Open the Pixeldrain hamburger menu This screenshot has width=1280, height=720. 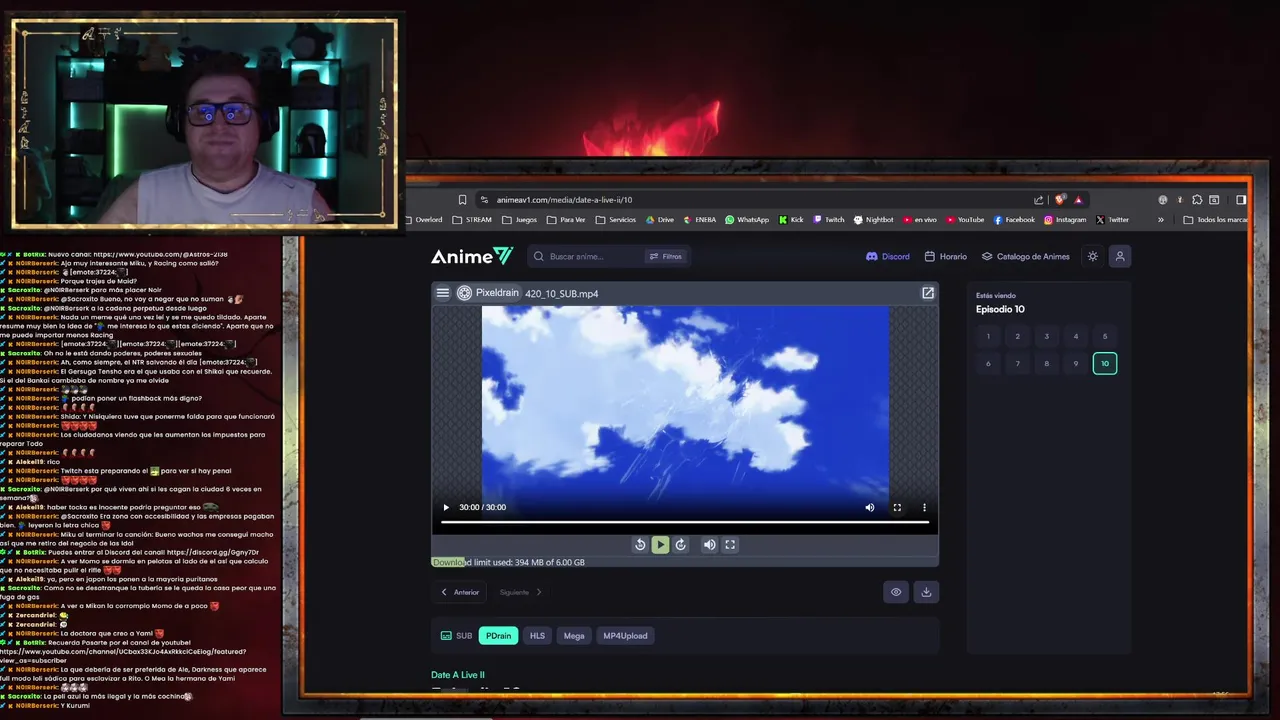tap(442, 293)
